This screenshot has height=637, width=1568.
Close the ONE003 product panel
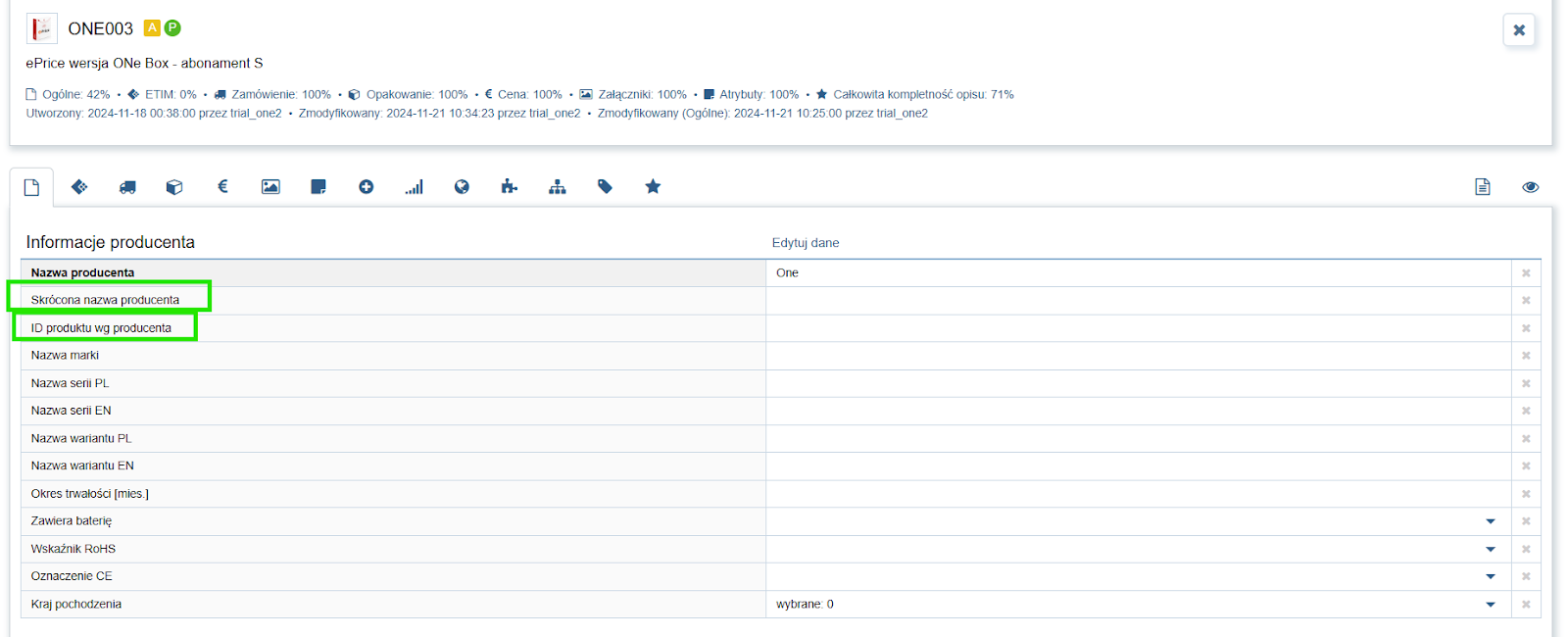pyautogui.click(x=1519, y=30)
